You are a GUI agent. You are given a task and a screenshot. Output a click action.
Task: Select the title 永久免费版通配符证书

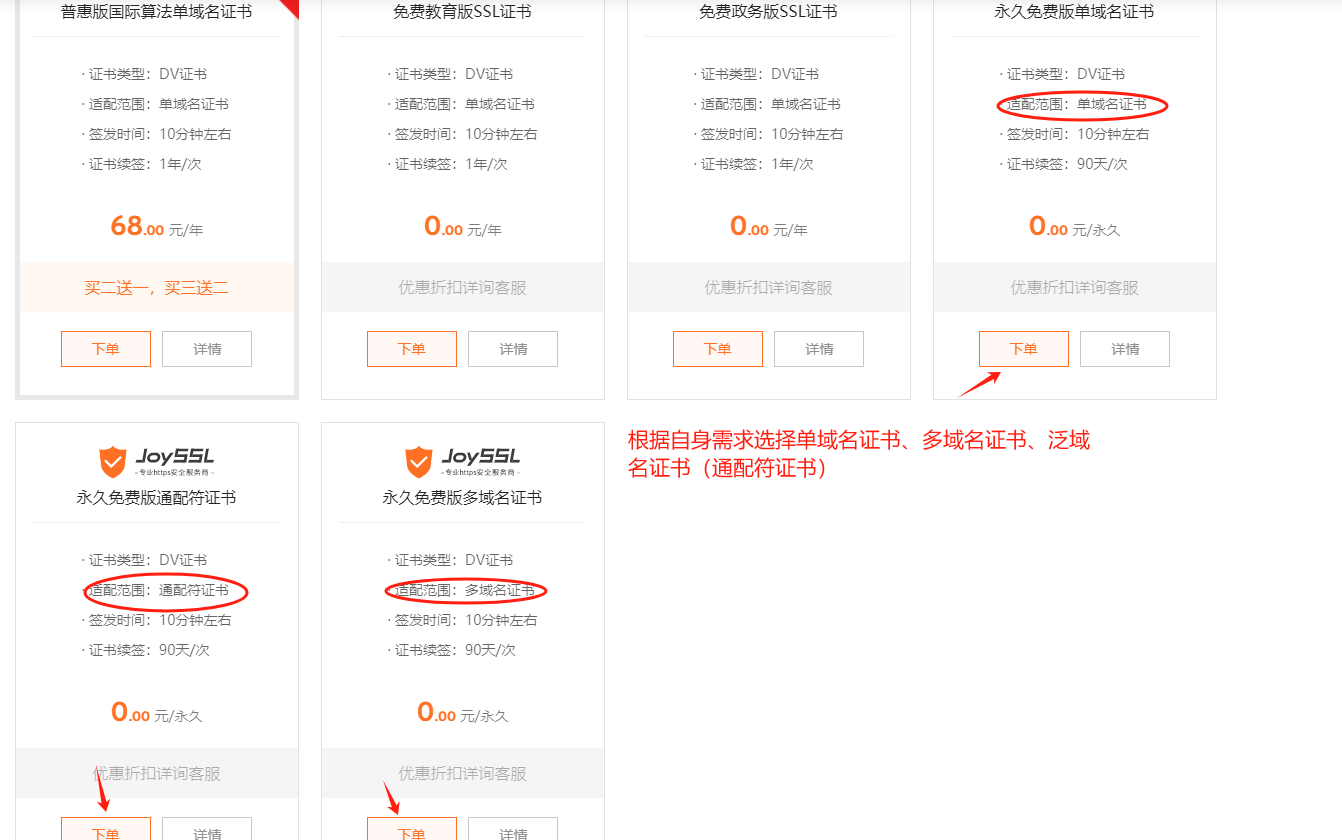157,498
